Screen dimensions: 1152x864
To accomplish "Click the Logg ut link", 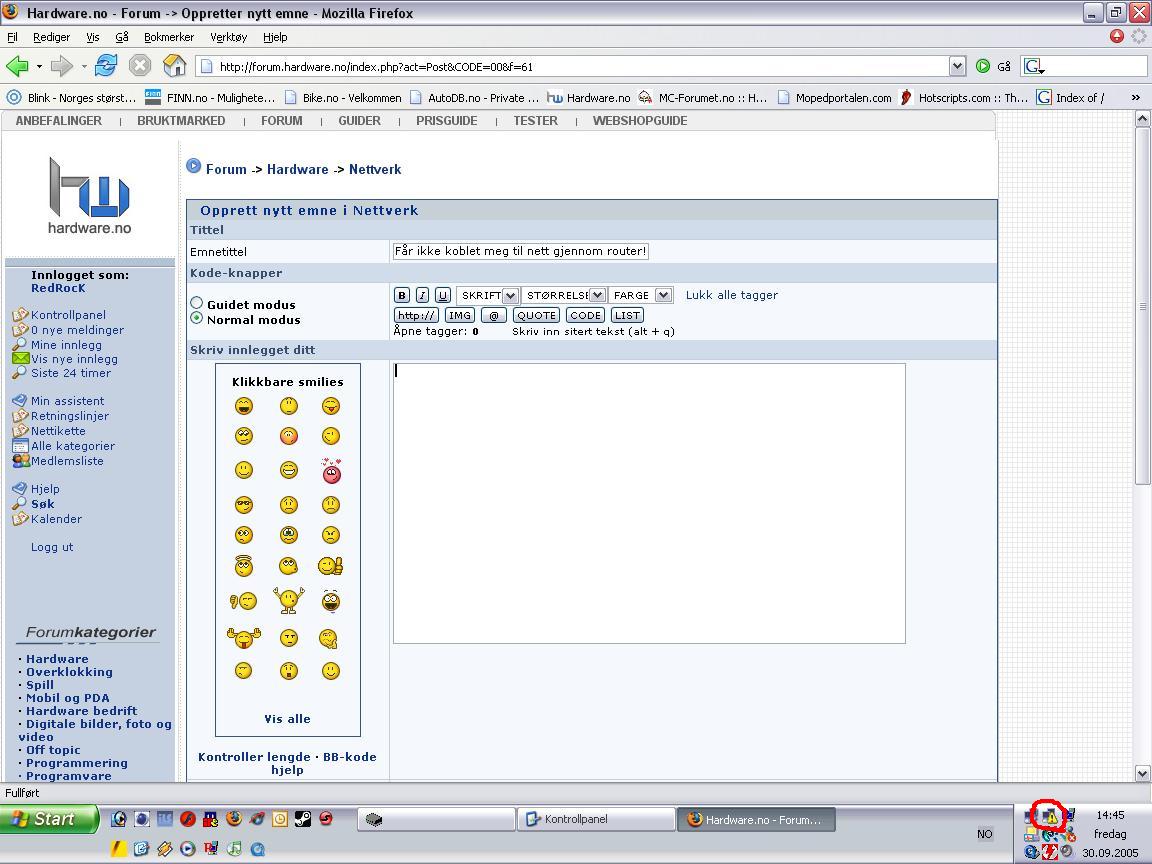I will pos(52,547).
